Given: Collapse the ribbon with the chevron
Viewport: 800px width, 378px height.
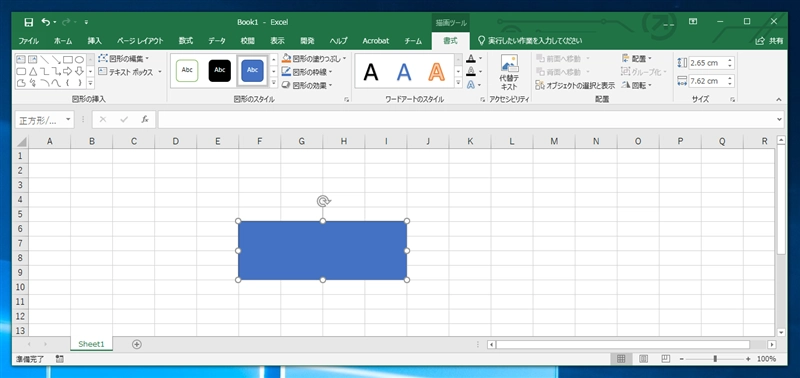Looking at the screenshot, I should click(x=779, y=99).
